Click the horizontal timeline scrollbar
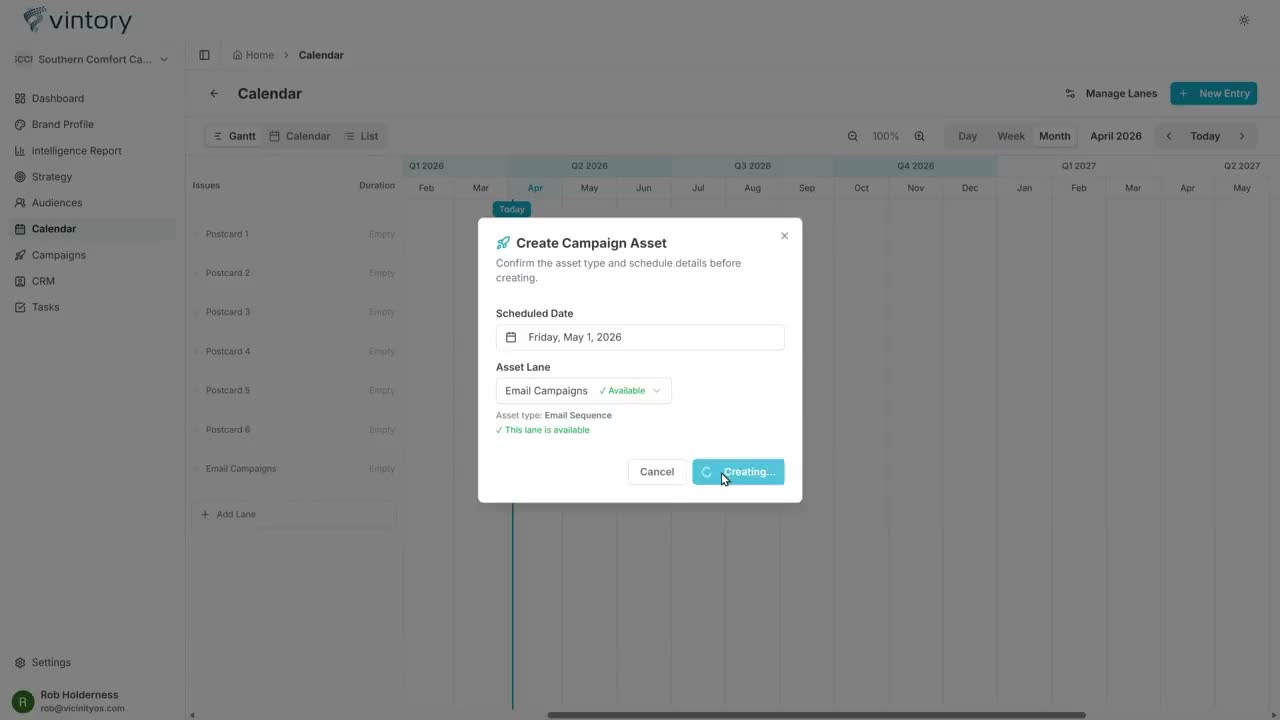1280x720 pixels. (816, 715)
